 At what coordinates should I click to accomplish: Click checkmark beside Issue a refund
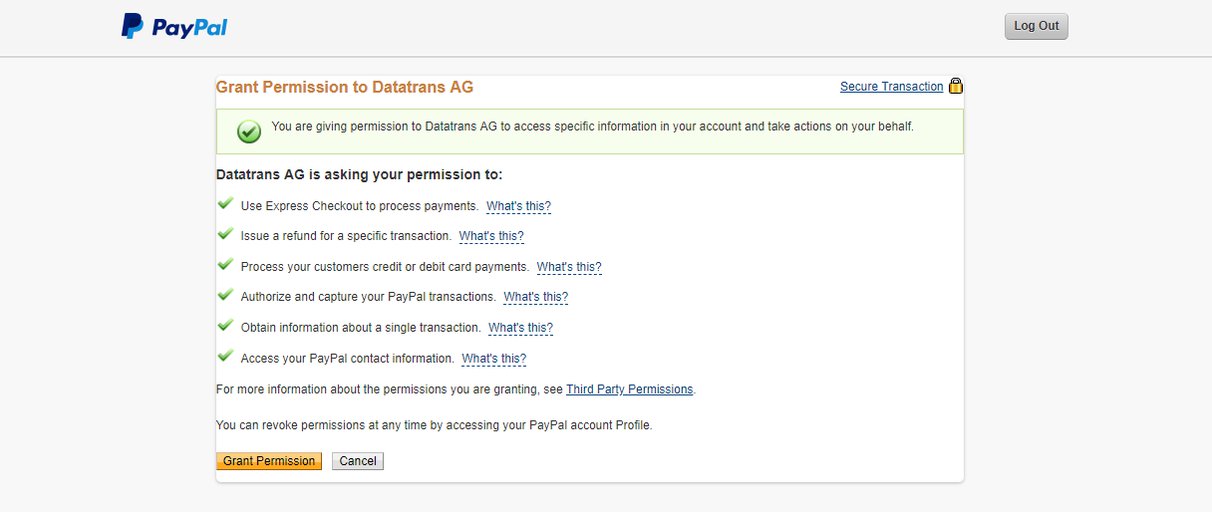(225, 234)
